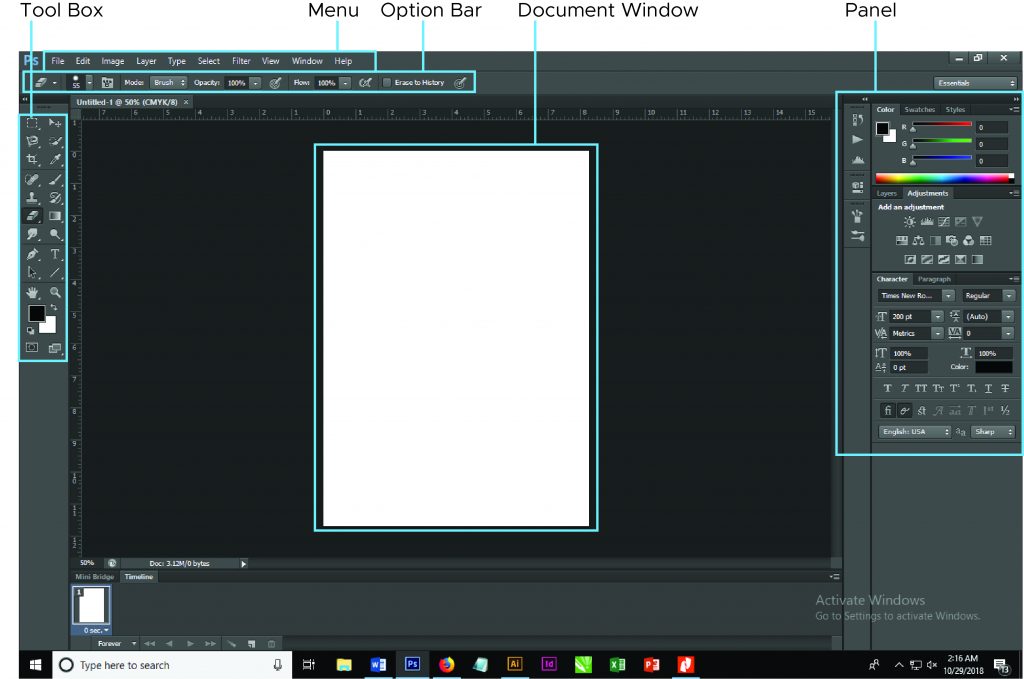1024x679 pixels.
Task: Open the eraser Mode dropdown
Action: [x=168, y=83]
